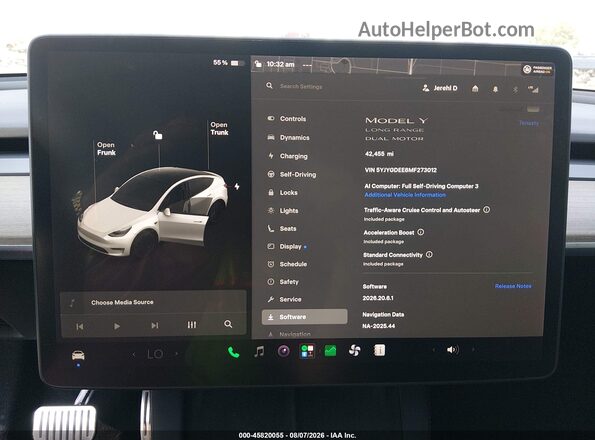Open the purple Camera app icon
The height and width of the screenshot is (440, 595).
[283, 351]
